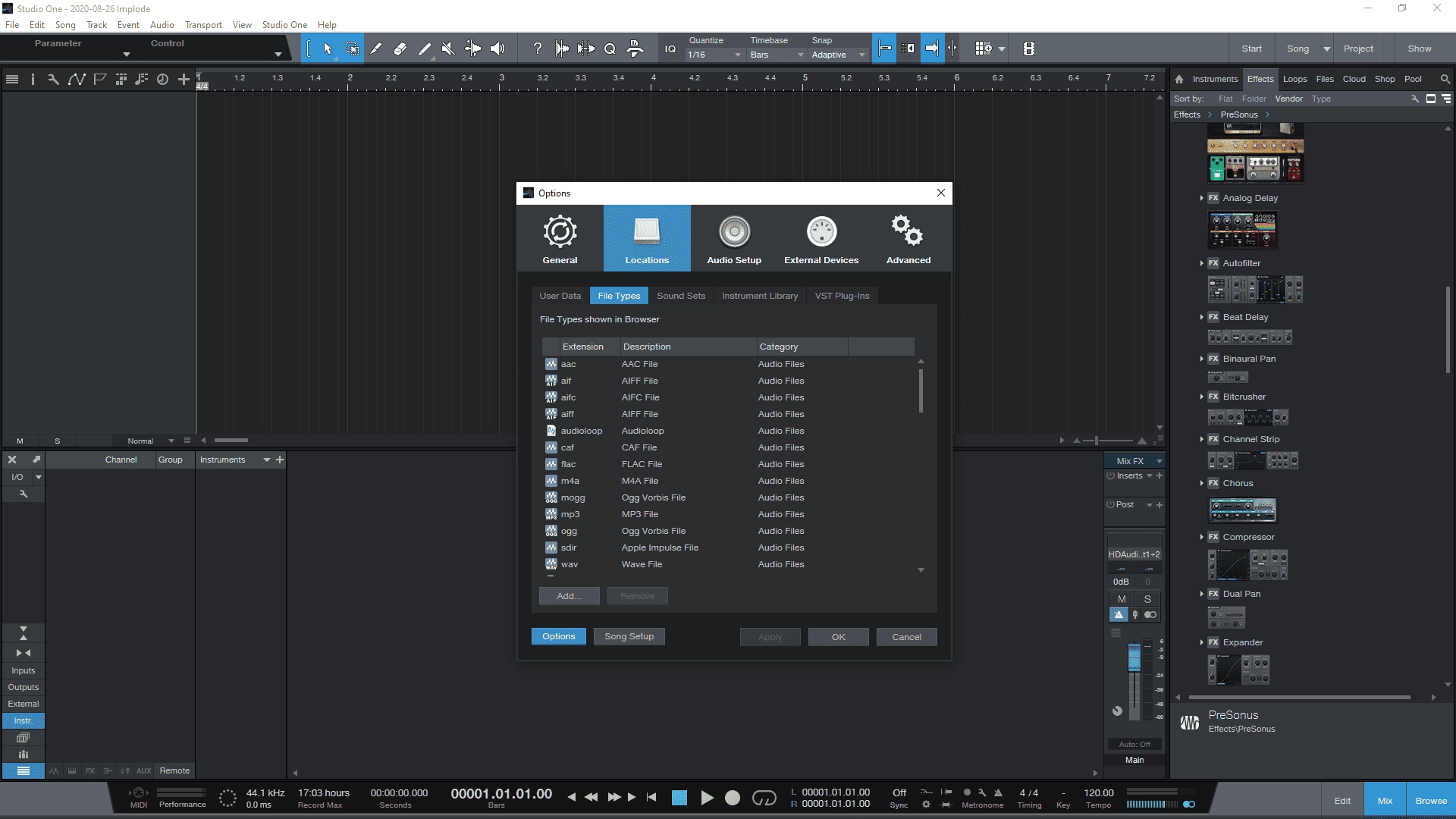Switch to User Data tab

click(x=560, y=296)
